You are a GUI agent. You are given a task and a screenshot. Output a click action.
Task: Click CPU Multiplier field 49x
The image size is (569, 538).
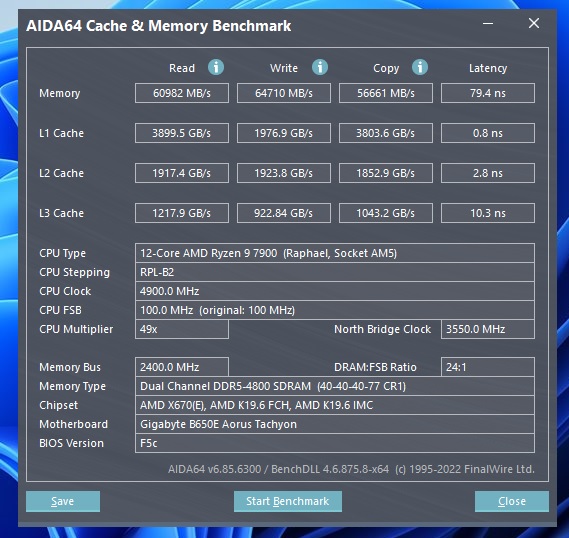(x=182, y=329)
